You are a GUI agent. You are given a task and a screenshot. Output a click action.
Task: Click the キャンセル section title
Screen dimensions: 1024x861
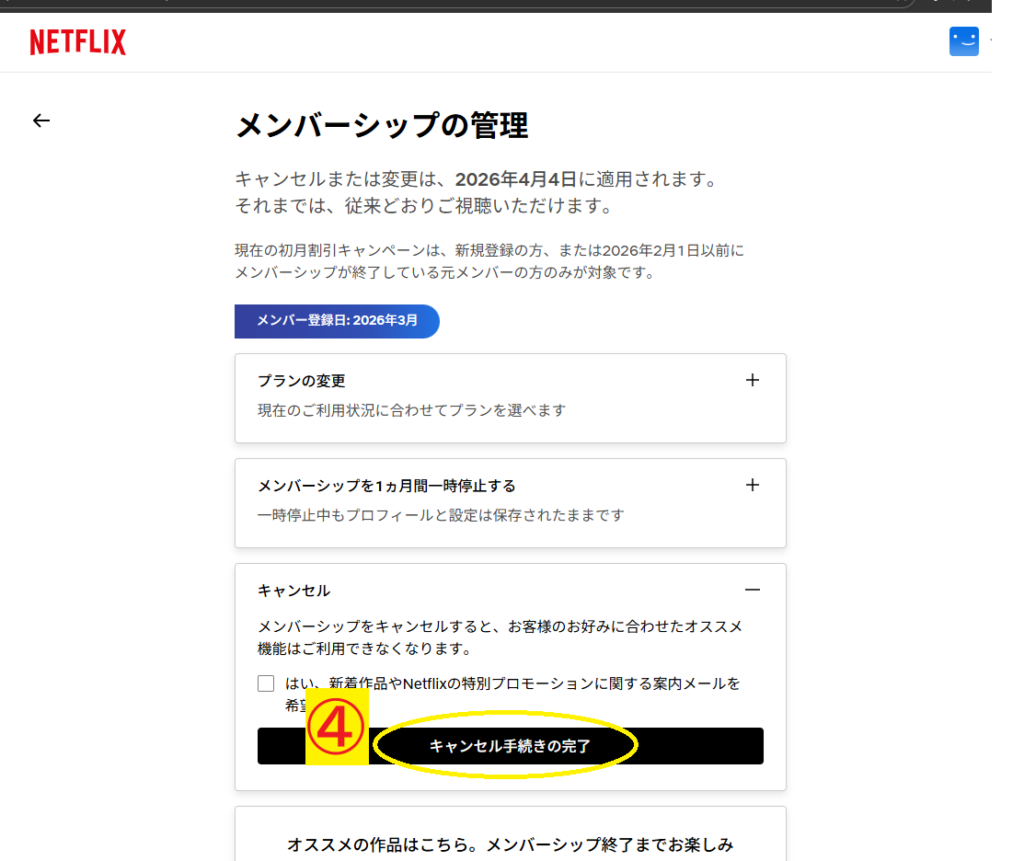point(294,591)
